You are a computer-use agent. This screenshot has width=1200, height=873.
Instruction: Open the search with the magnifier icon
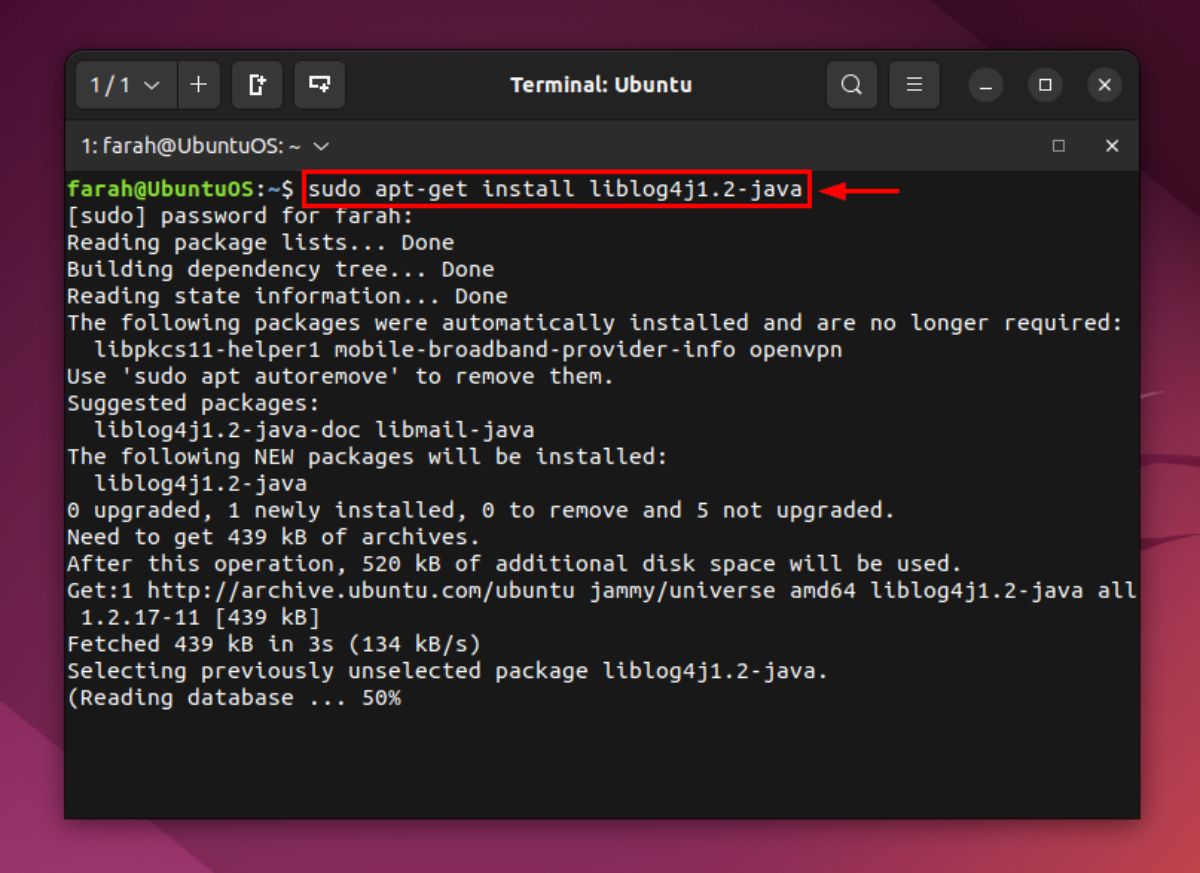click(851, 85)
